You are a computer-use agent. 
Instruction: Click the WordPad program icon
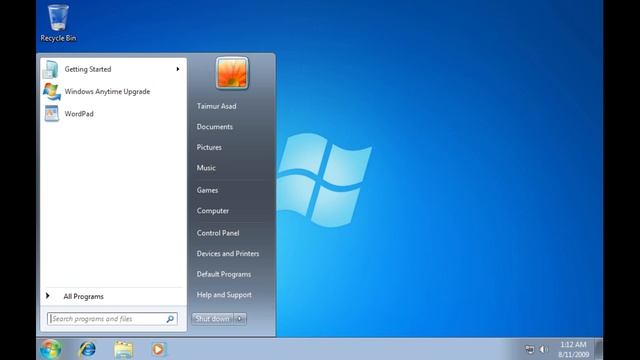[x=51, y=113]
